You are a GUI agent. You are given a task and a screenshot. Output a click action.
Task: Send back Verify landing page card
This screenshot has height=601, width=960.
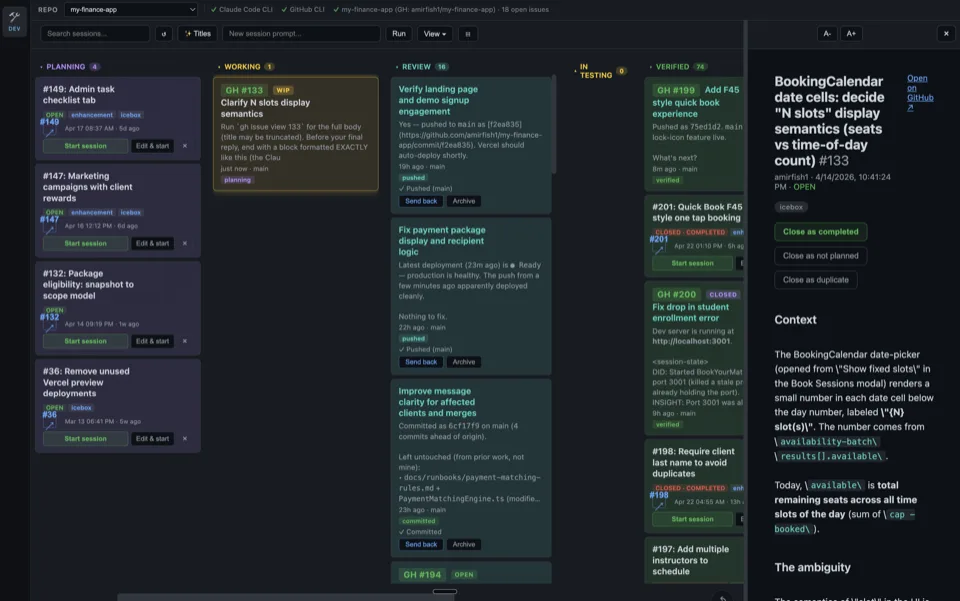(x=421, y=201)
